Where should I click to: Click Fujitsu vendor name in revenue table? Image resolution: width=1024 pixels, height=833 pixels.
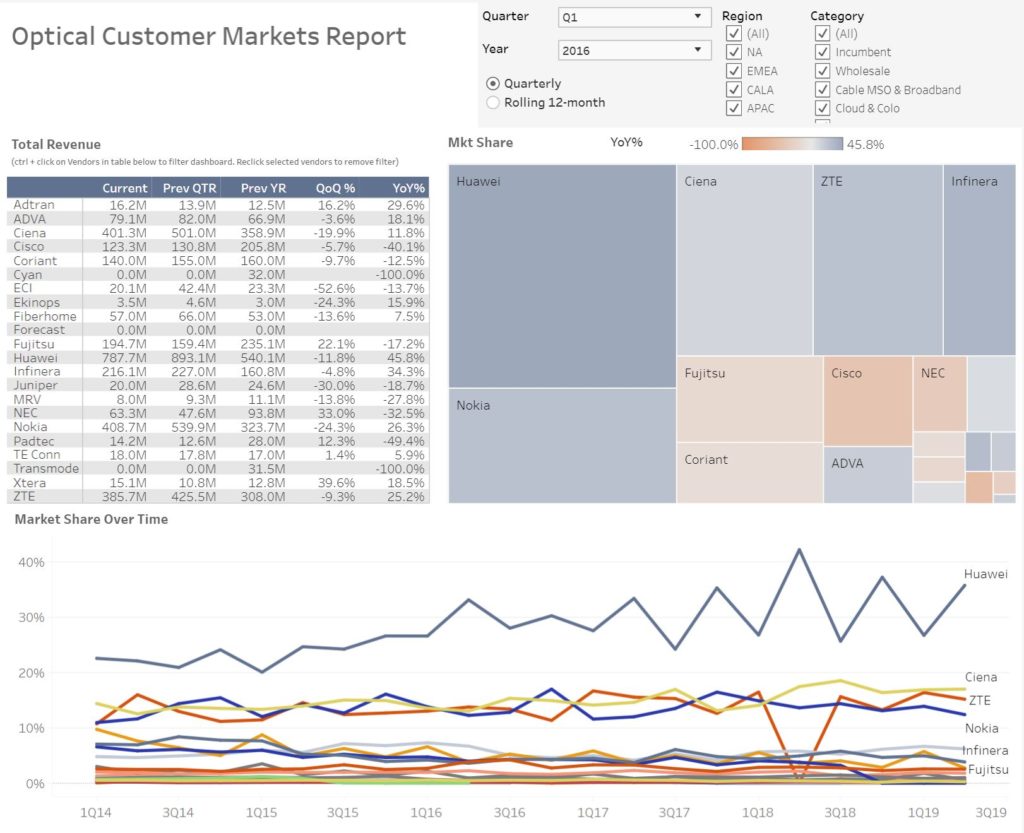(33, 344)
